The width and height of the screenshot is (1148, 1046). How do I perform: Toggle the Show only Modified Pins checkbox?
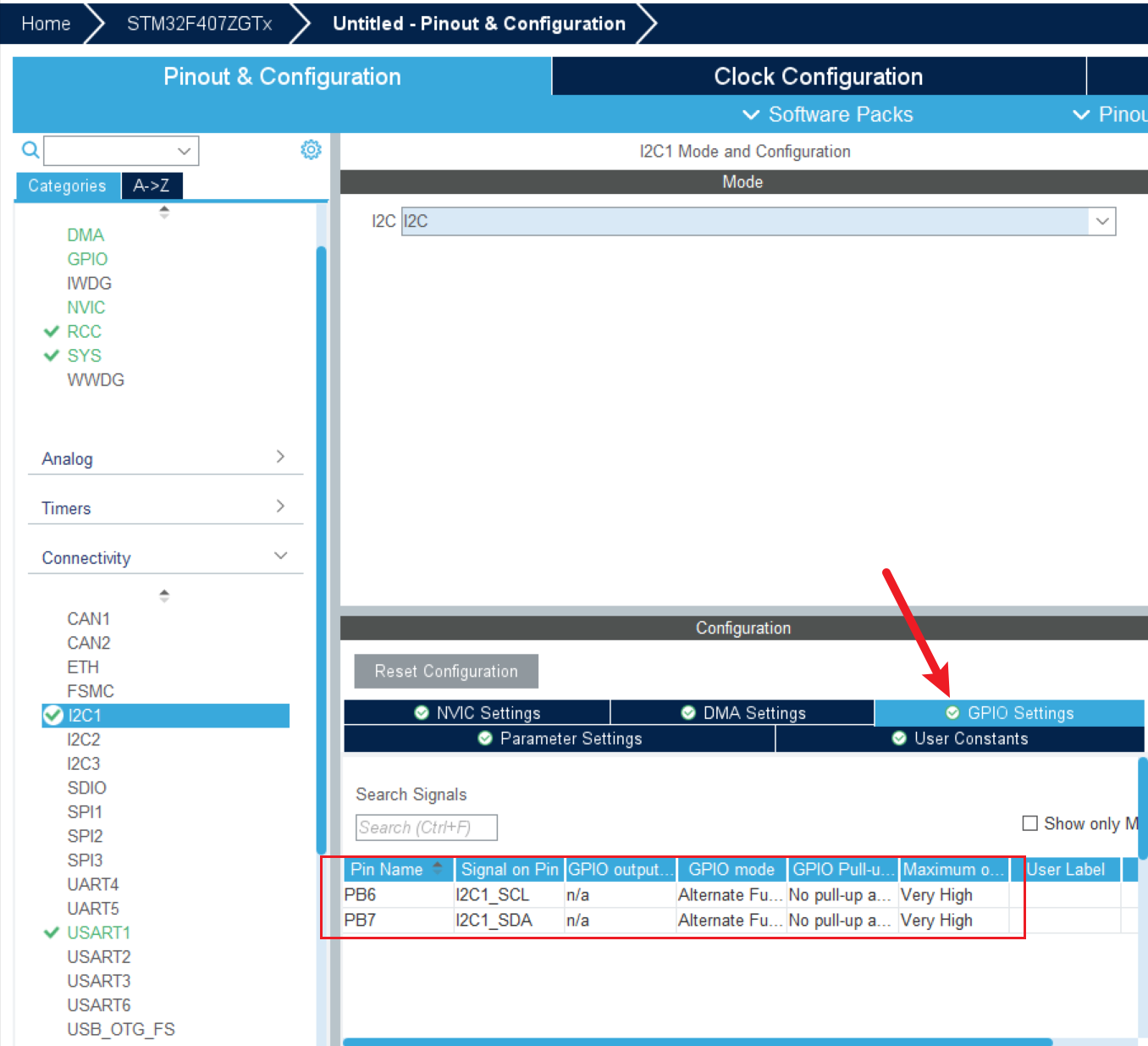[x=1030, y=823]
